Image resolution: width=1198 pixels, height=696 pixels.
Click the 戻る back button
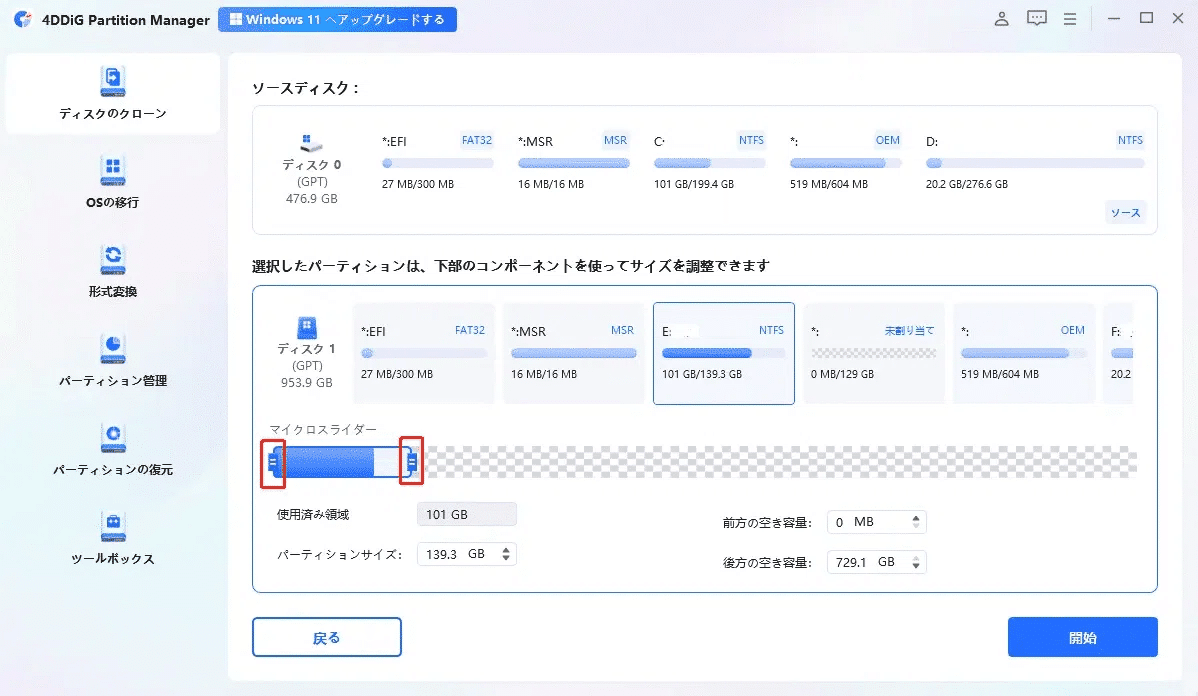pos(326,637)
